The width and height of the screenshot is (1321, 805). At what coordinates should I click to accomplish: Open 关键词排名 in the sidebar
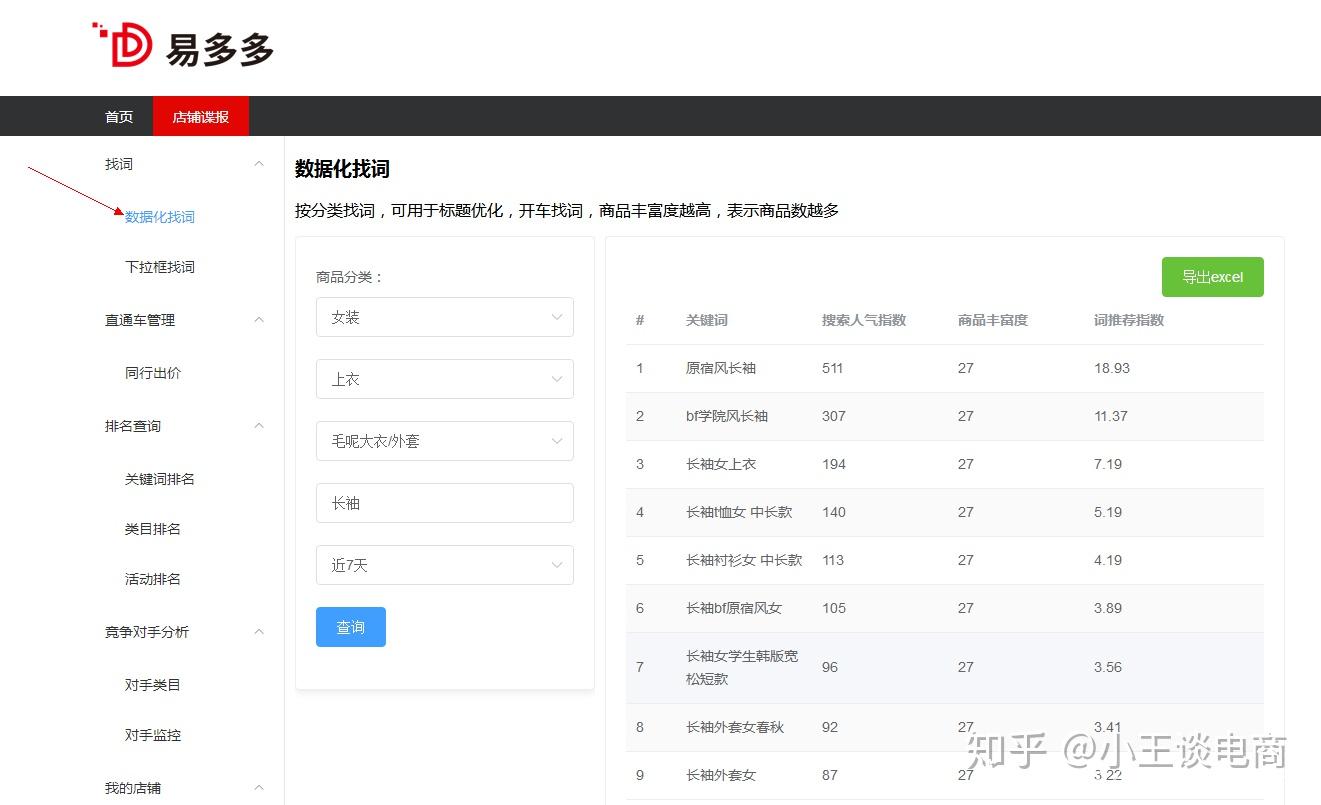coord(160,479)
